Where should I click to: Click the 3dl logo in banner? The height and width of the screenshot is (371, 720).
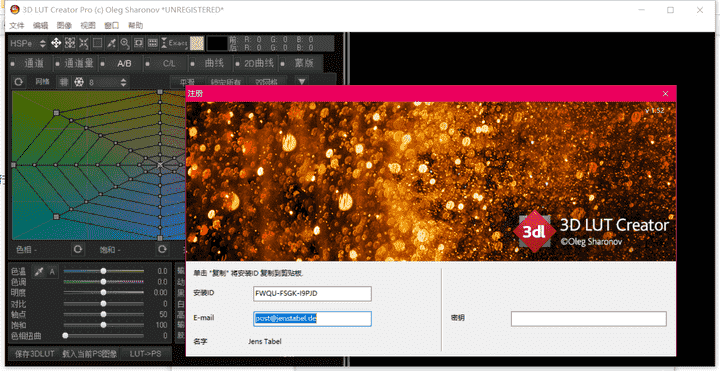[x=534, y=232]
